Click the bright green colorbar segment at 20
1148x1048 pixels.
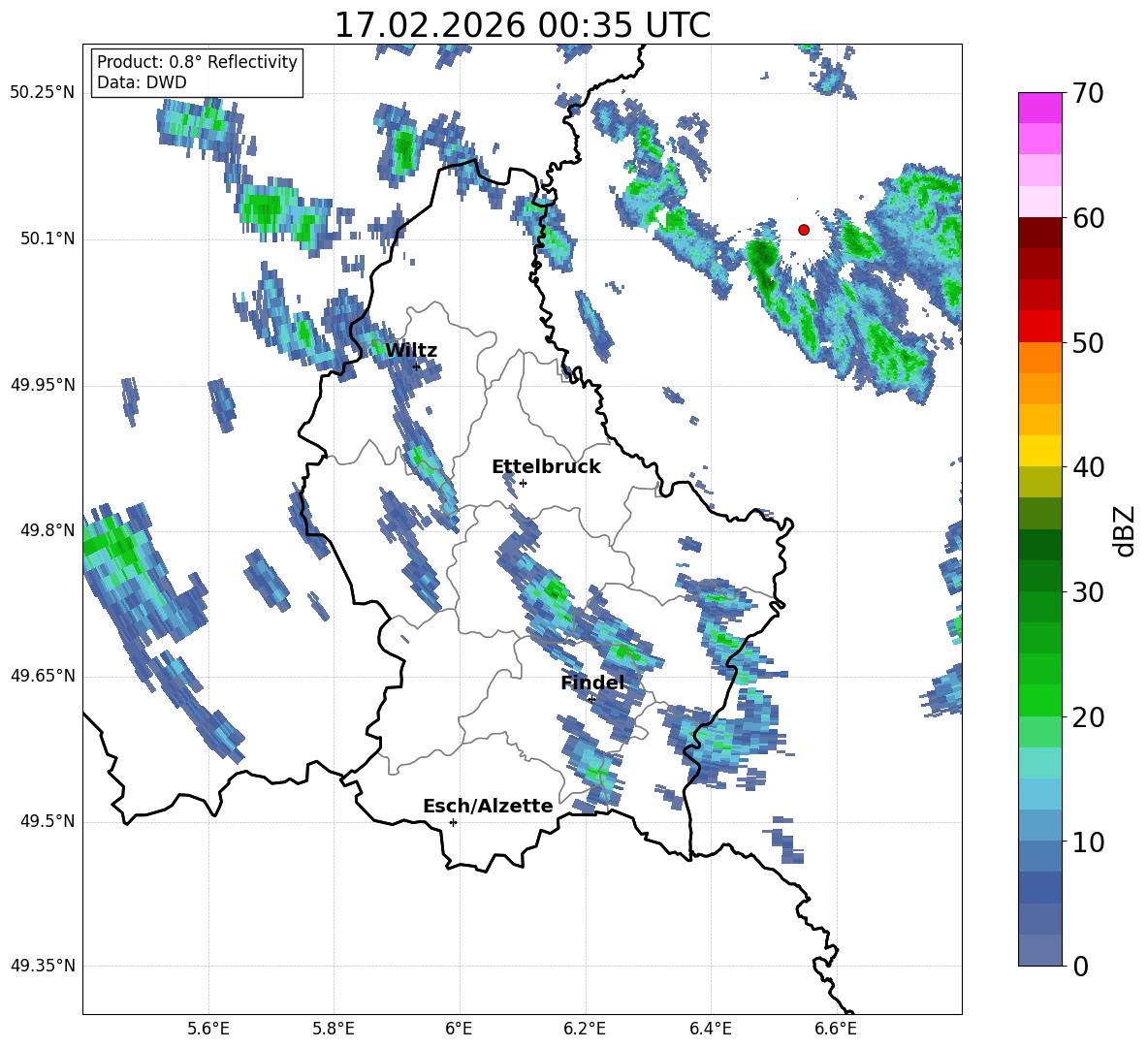click(1039, 700)
